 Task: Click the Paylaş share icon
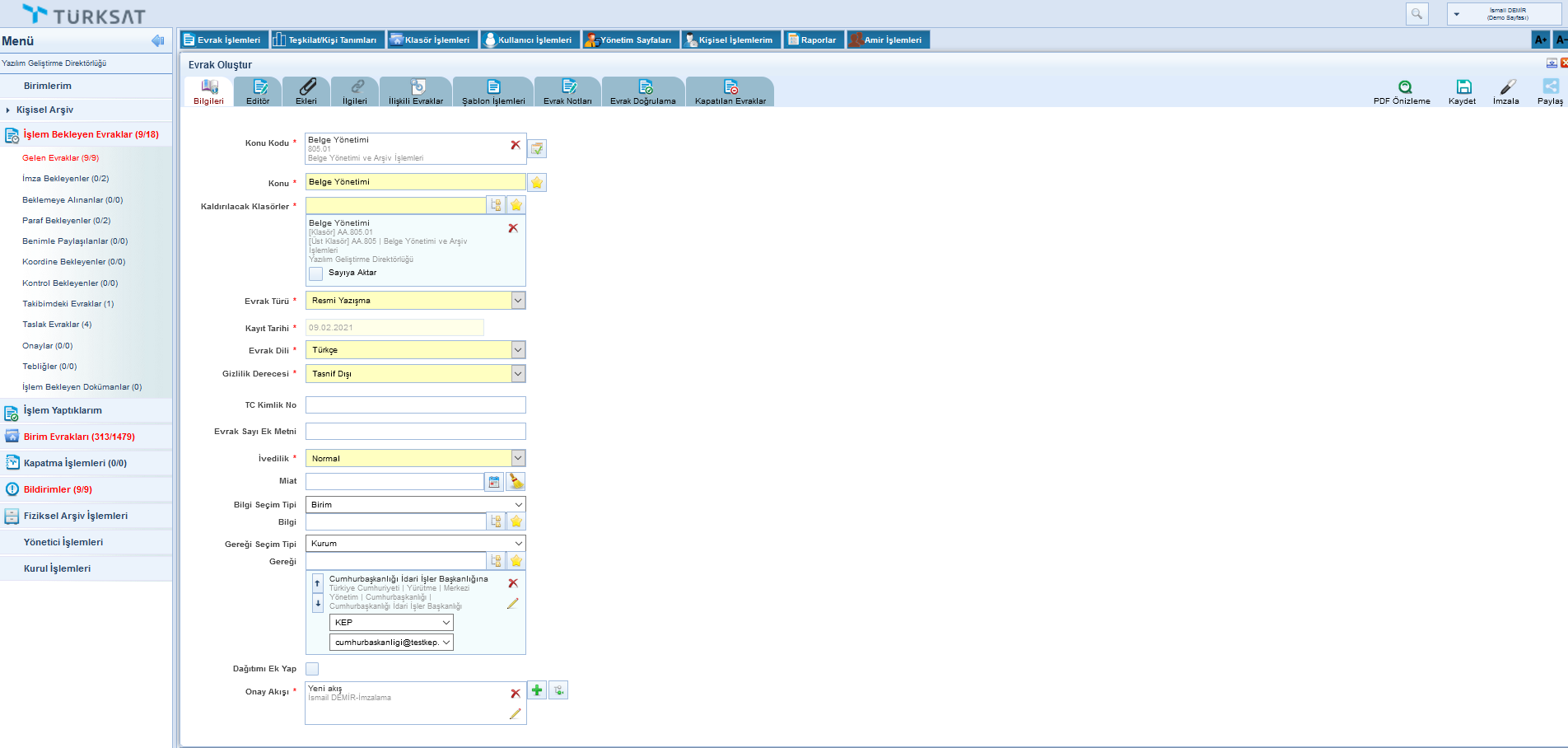[1550, 86]
